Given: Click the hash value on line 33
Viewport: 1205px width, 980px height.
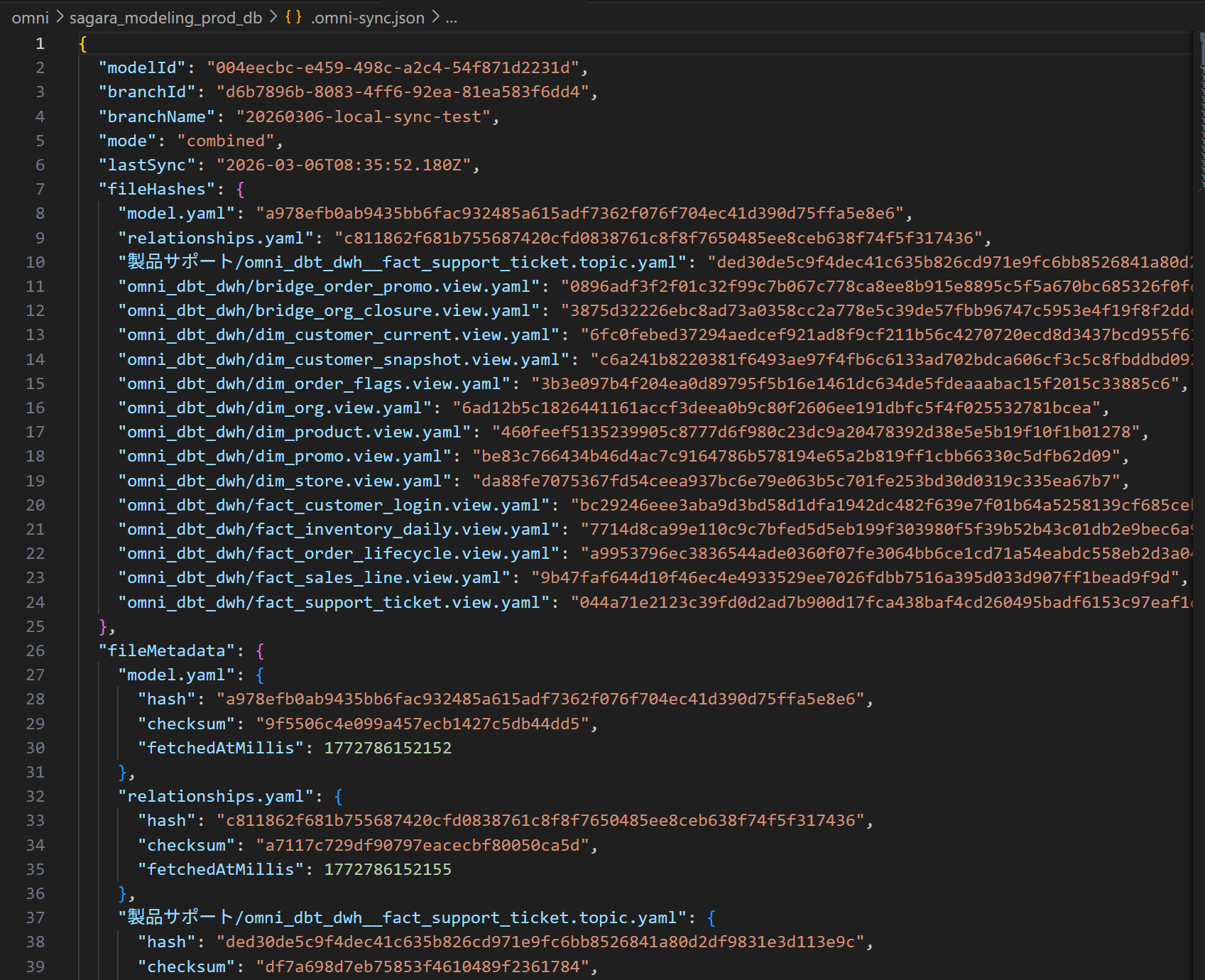Looking at the screenshot, I should tap(541, 821).
